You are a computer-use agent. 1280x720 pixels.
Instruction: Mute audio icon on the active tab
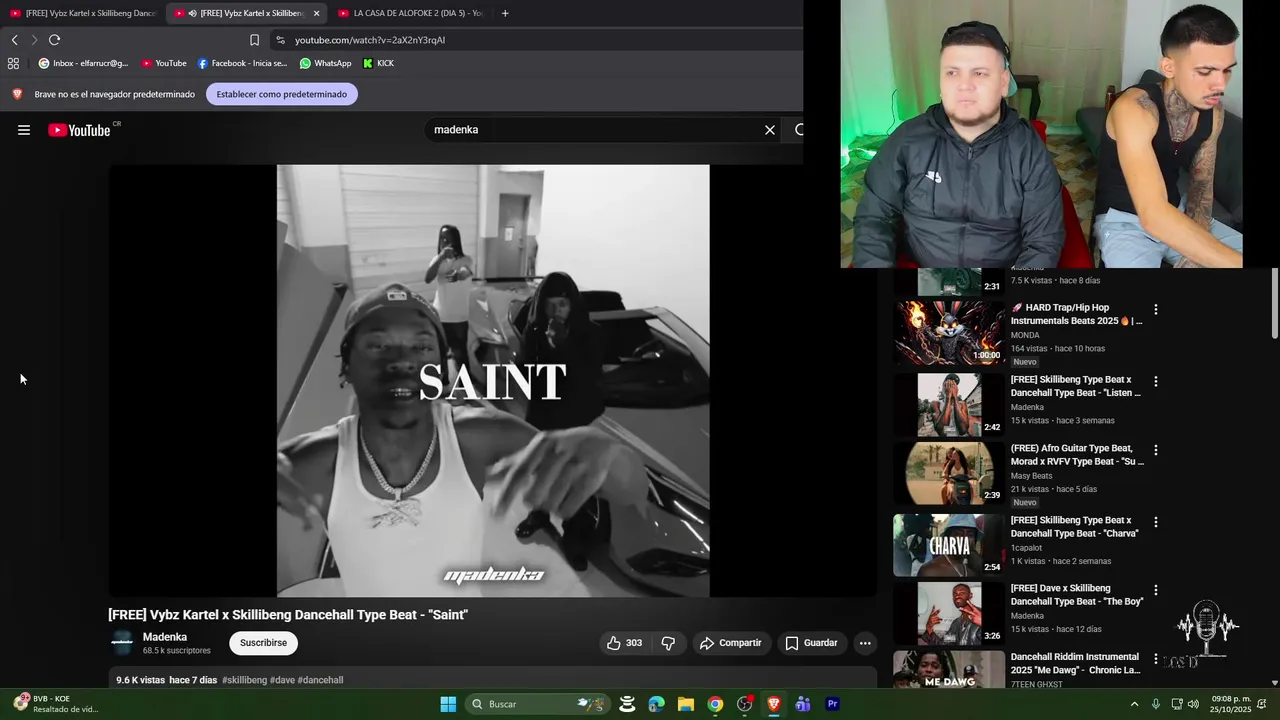(192, 13)
